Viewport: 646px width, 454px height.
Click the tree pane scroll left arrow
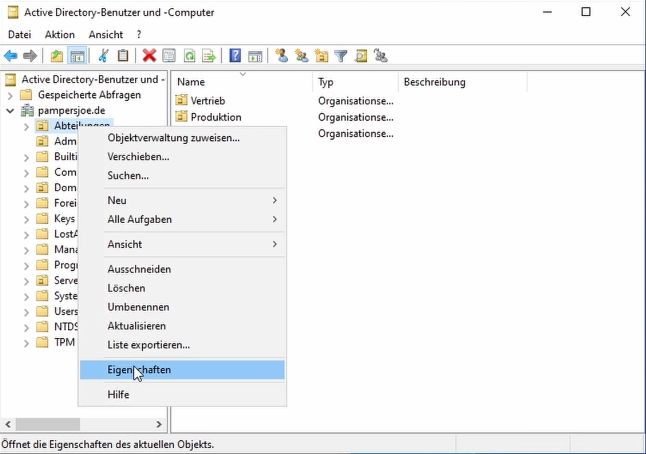8,424
